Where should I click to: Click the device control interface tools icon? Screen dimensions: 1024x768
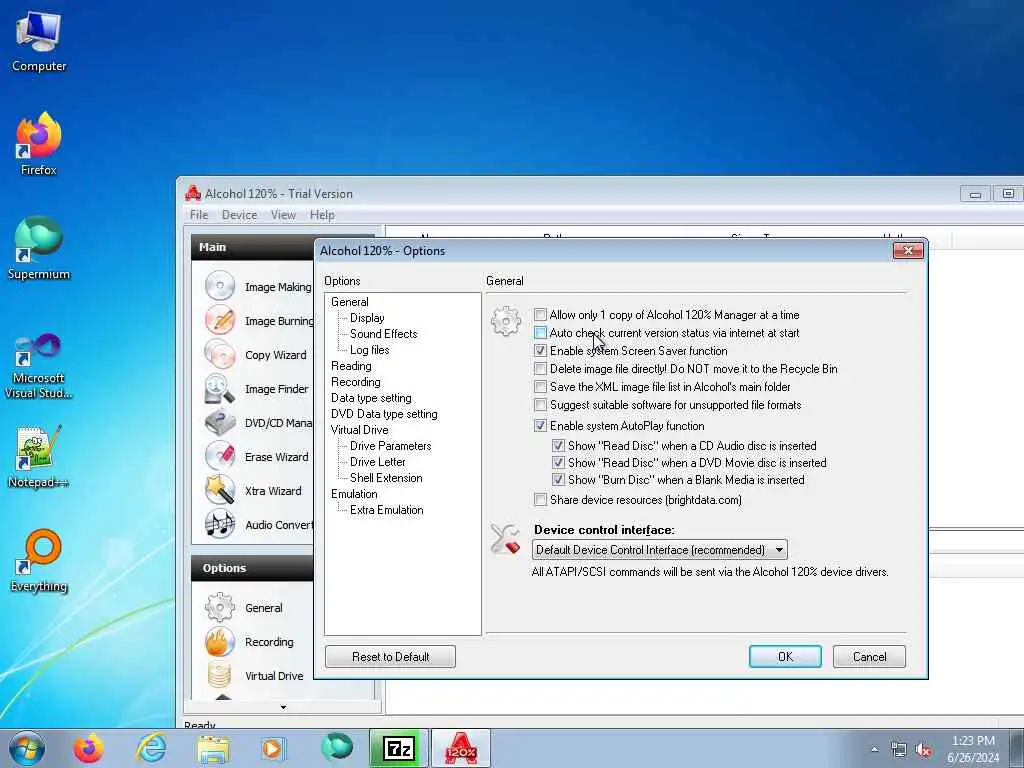click(x=505, y=539)
